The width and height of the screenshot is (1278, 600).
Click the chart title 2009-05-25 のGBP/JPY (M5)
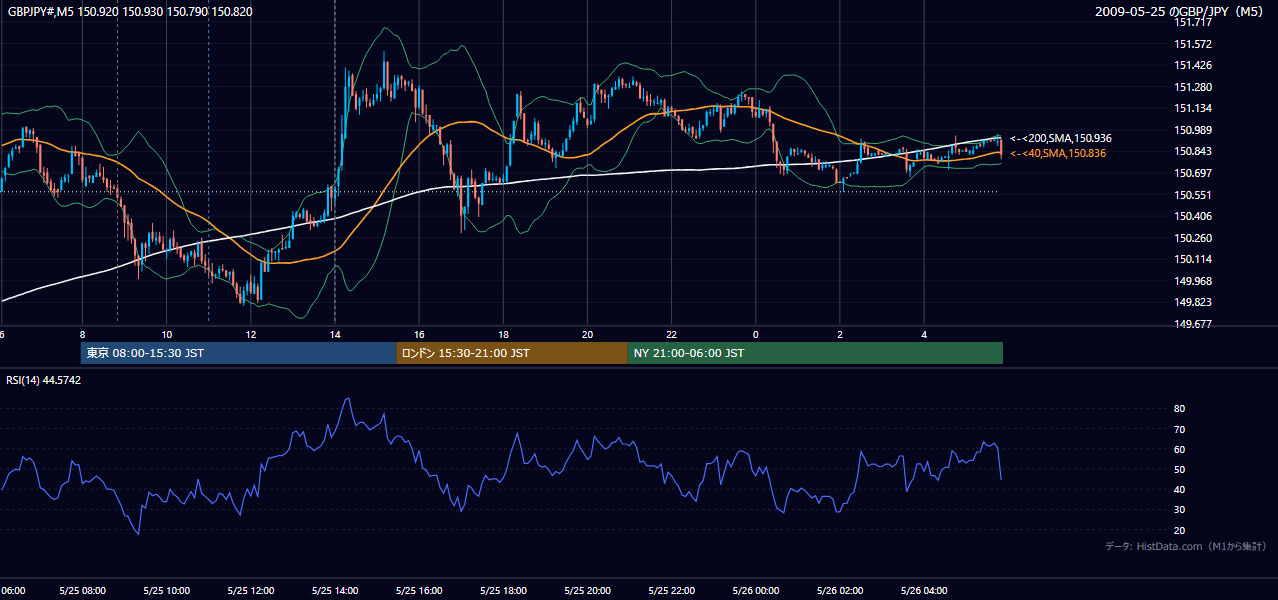coord(1180,11)
